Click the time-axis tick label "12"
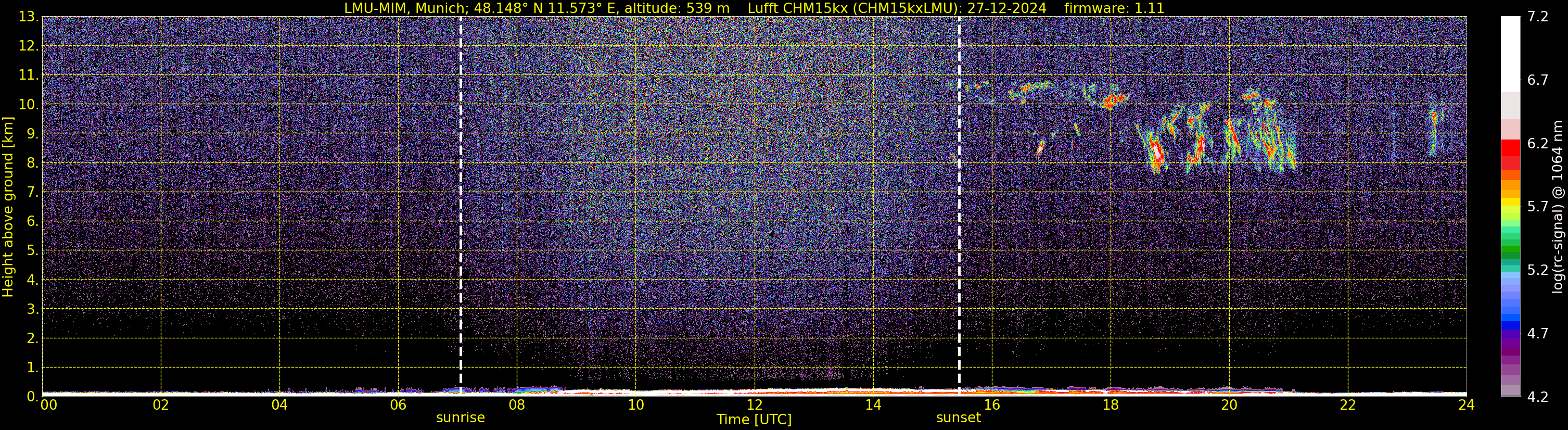 tap(754, 405)
